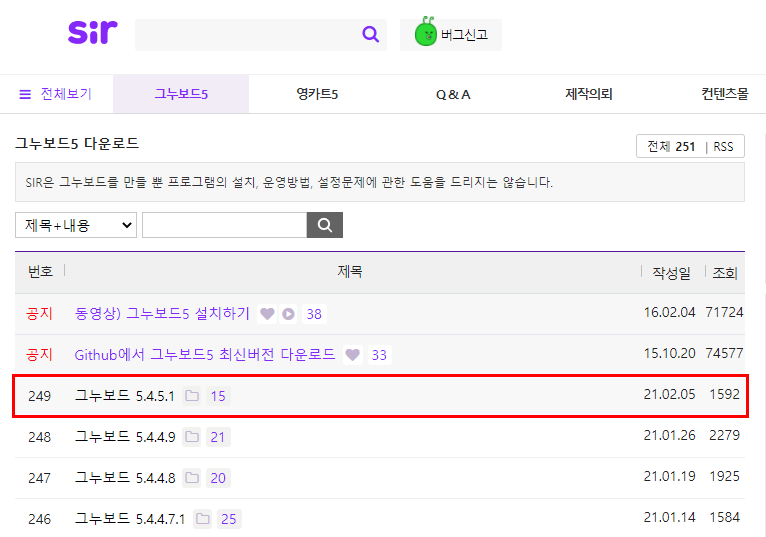
Task: Open the 전체보기 menu
Action: (x=56, y=94)
